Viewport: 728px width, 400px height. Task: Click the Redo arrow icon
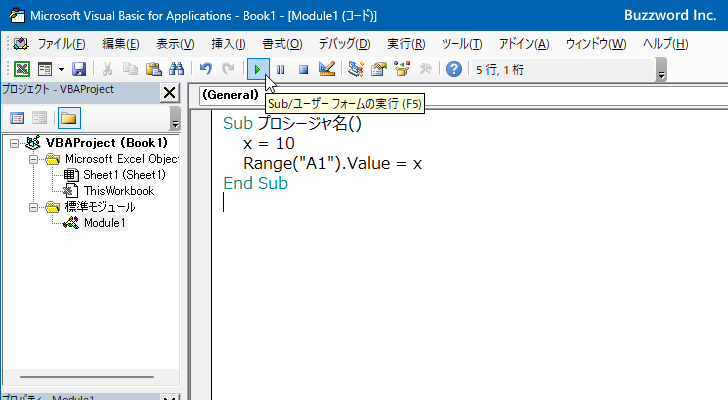tap(228, 69)
